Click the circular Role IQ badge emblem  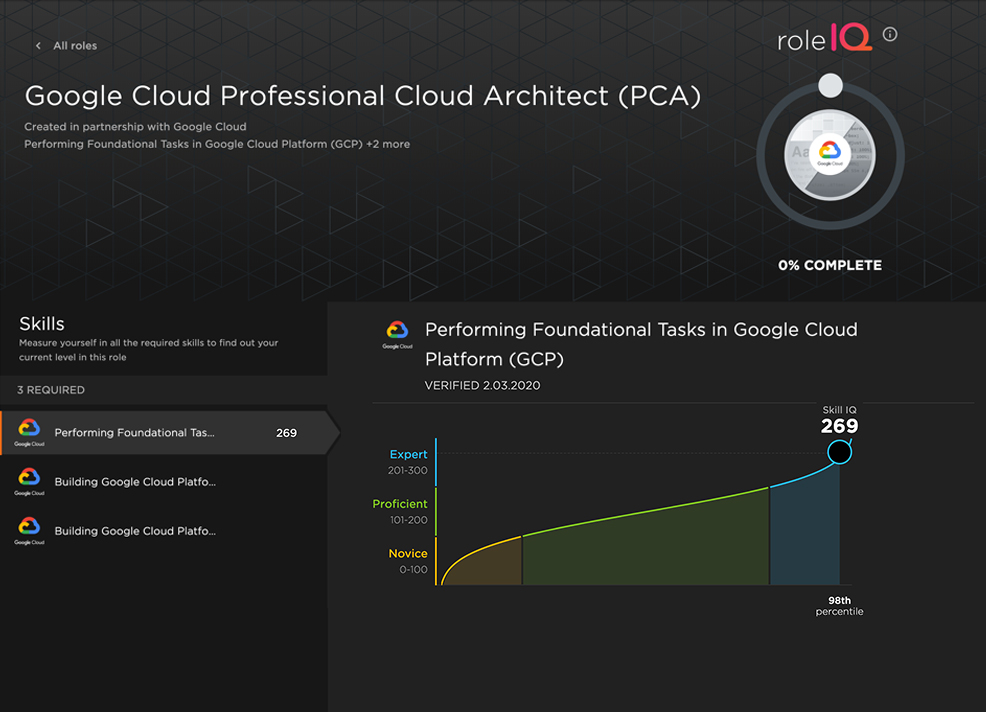[x=830, y=155]
